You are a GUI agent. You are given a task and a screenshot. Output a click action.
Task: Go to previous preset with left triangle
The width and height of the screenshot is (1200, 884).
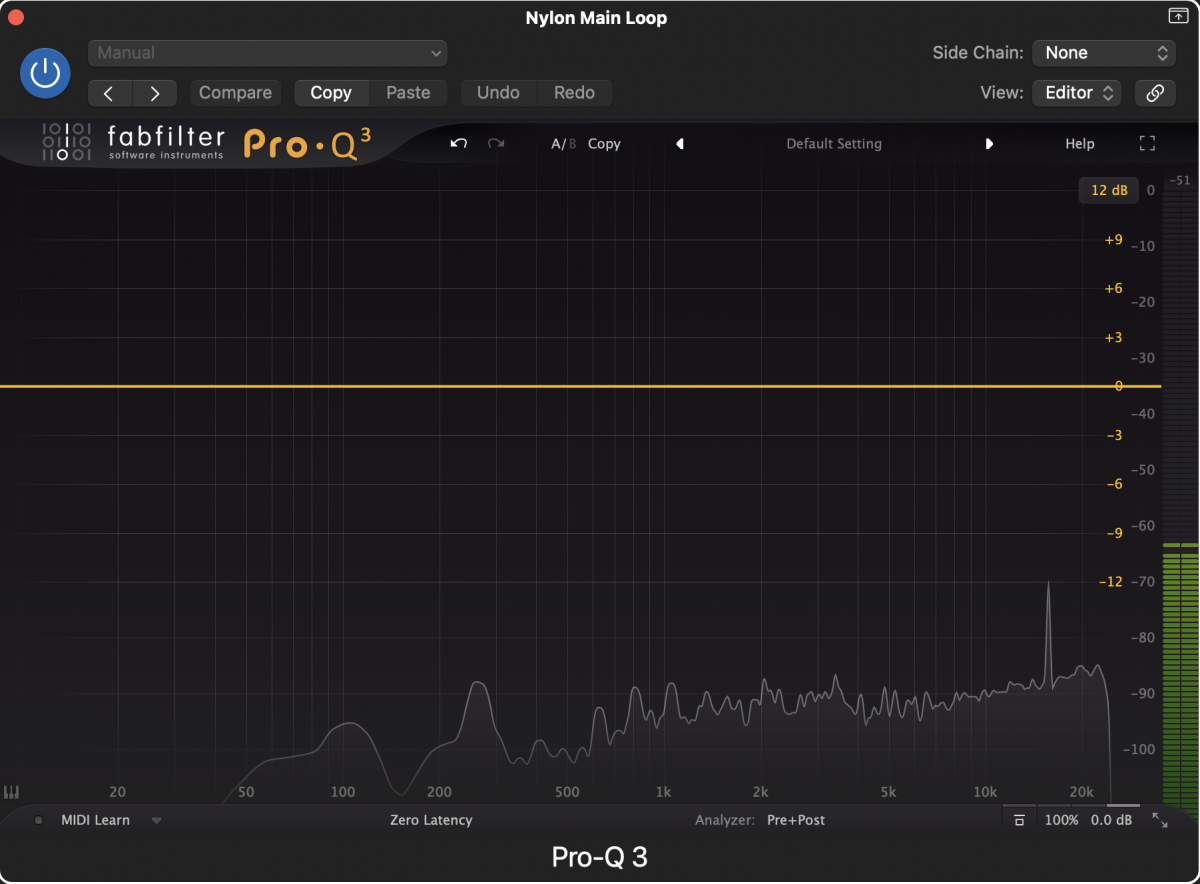680,143
